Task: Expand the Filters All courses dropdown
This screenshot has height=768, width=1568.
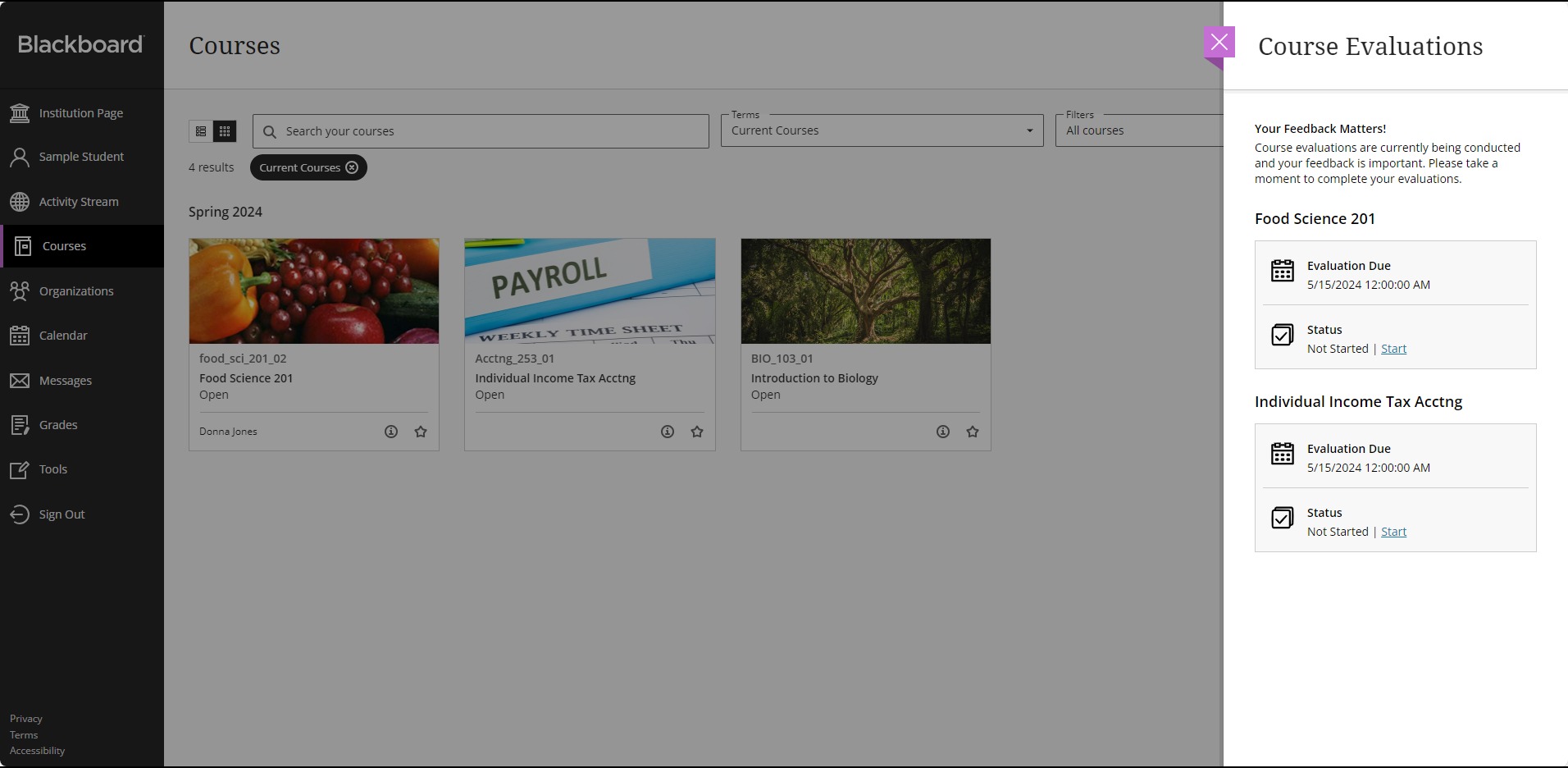Action: 1140,130
